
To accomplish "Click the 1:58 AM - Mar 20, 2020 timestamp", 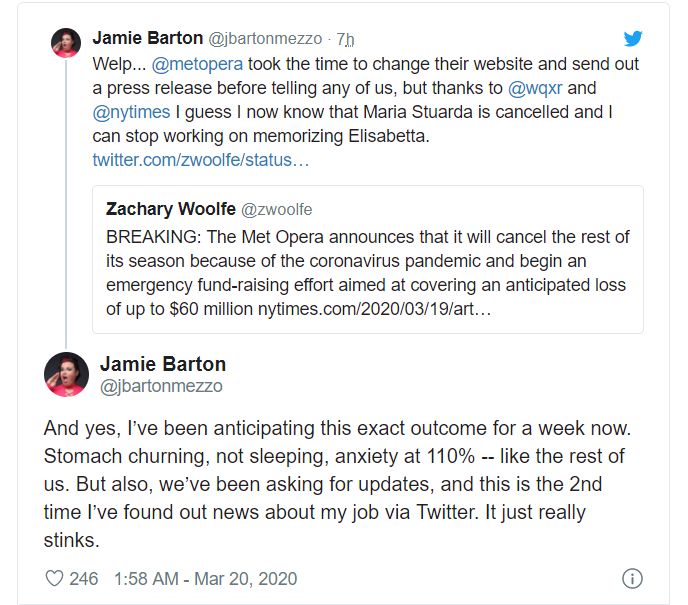I will [206, 579].
